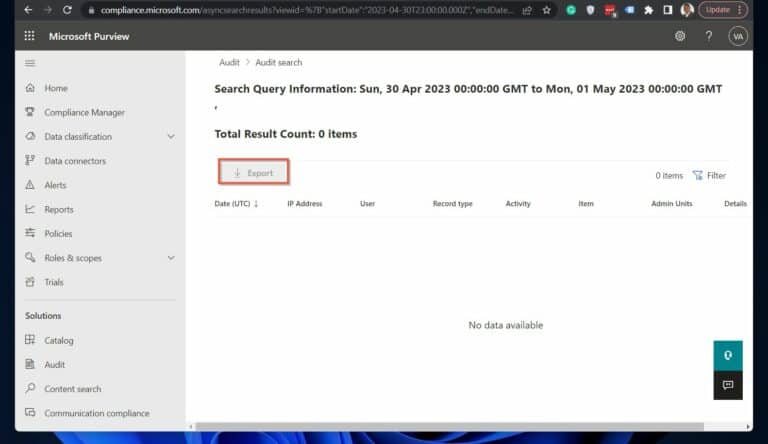Open browser extensions puzzle icon
The width and height of the screenshot is (768, 444).
pyautogui.click(x=648, y=10)
